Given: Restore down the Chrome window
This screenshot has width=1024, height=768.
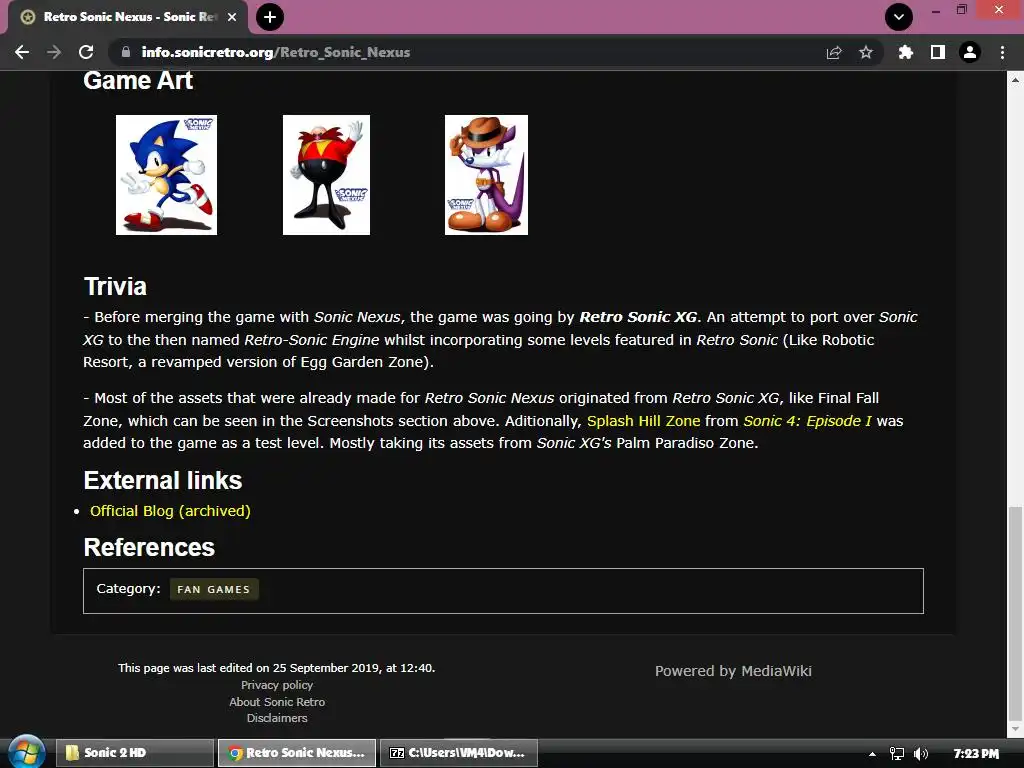Looking at the screenshot, I should coord(961,10).
